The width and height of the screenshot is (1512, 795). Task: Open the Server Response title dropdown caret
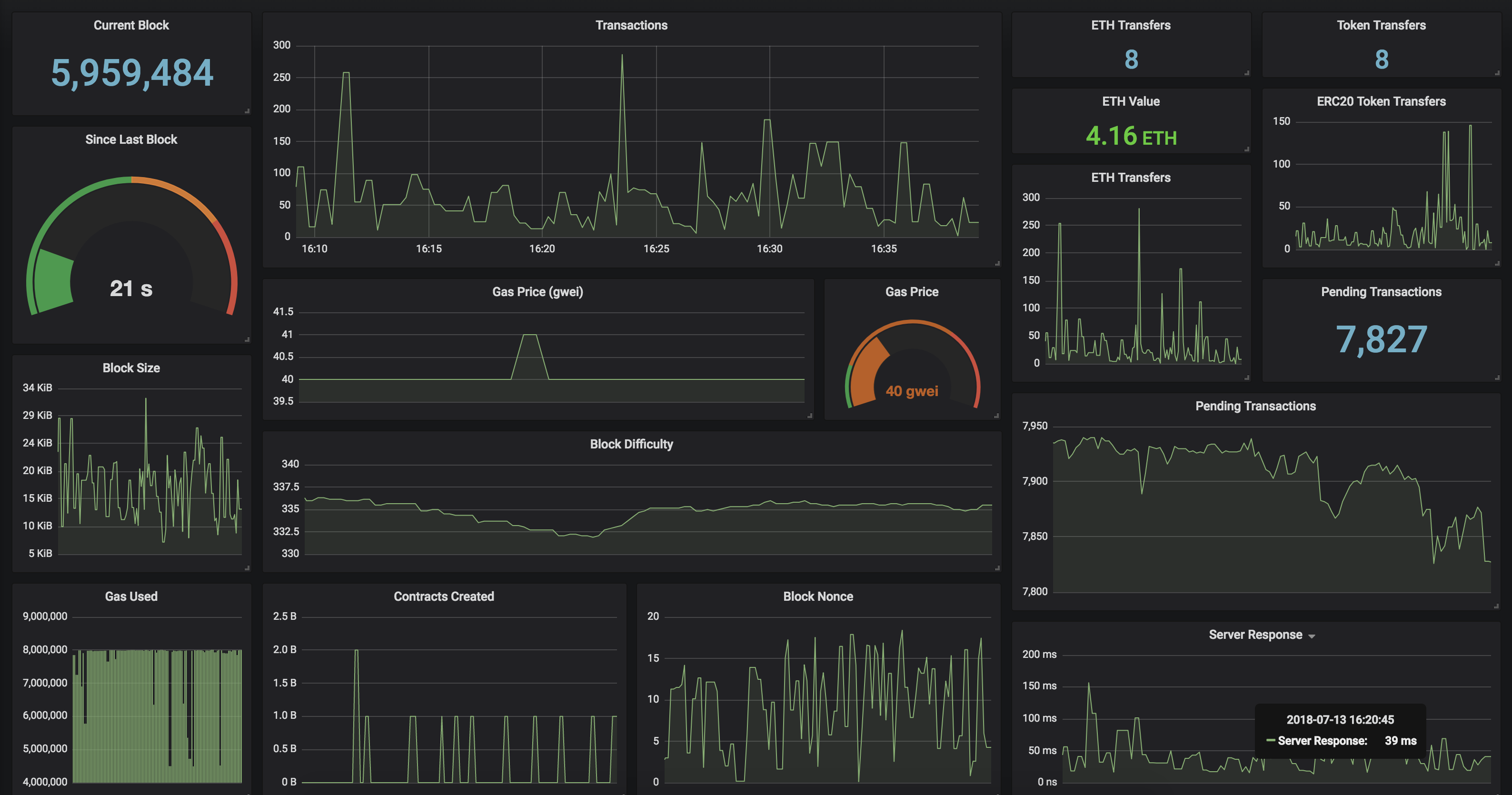[x=1312, y=636]
